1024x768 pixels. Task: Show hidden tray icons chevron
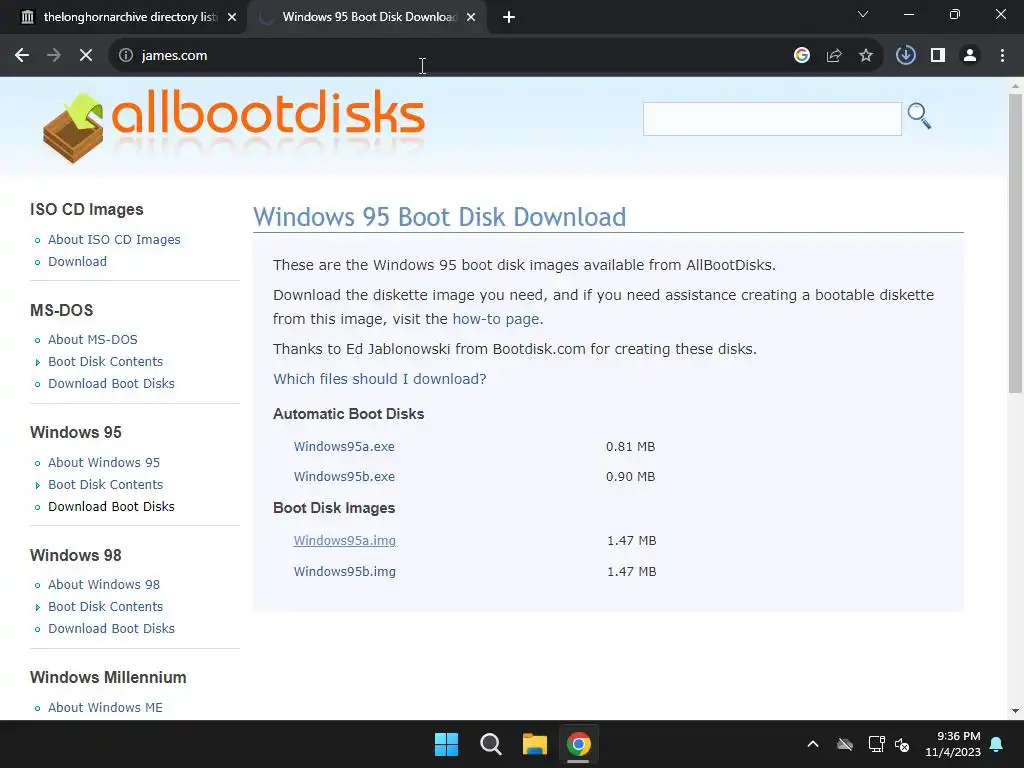[x=813, y=744]
